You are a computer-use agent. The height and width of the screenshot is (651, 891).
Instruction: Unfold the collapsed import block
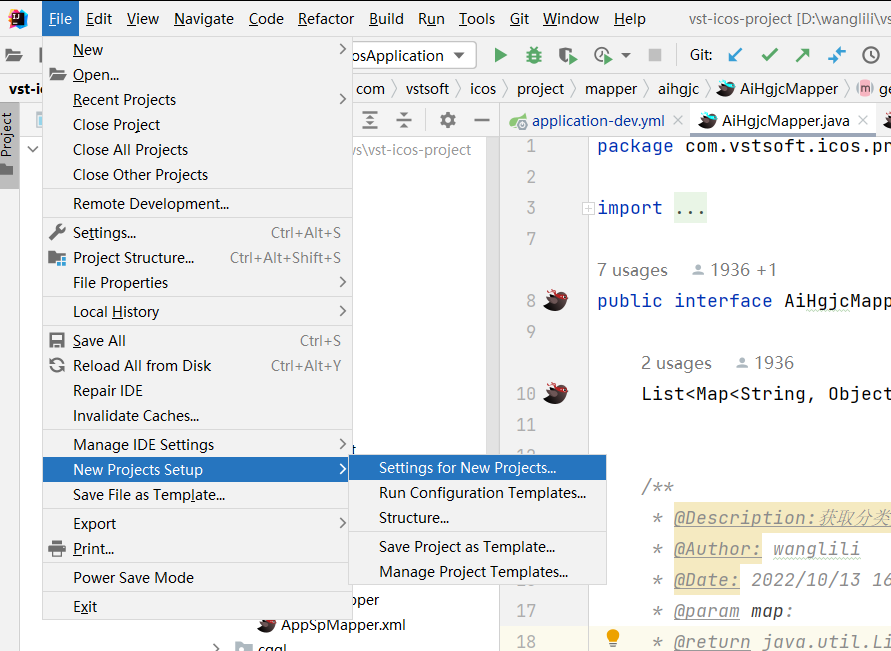tap(588, 208)
